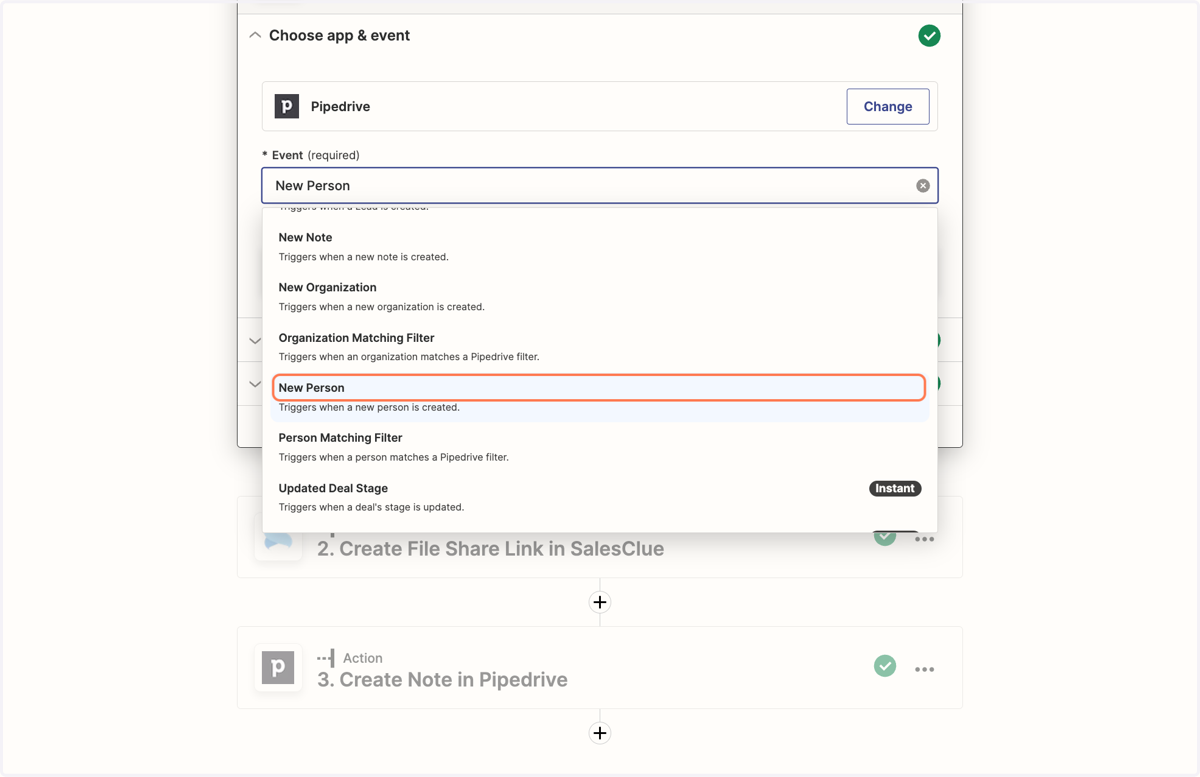The height and width of the screenshot is (777, 1200).
Task: Open the three-dot menu for step 3 Pipedrive
Action: 925,669
